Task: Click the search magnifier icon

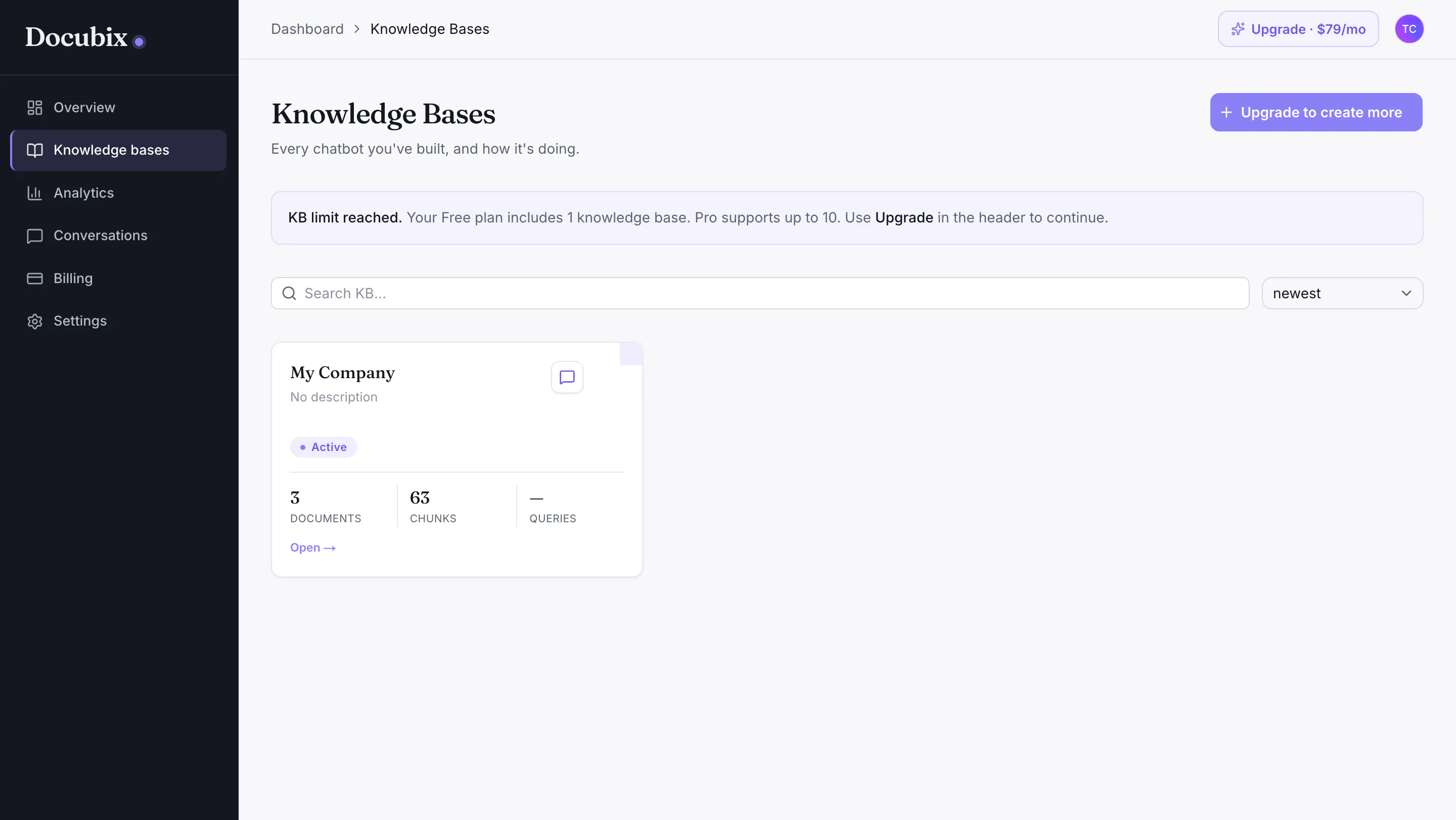Action: [289, 293]
